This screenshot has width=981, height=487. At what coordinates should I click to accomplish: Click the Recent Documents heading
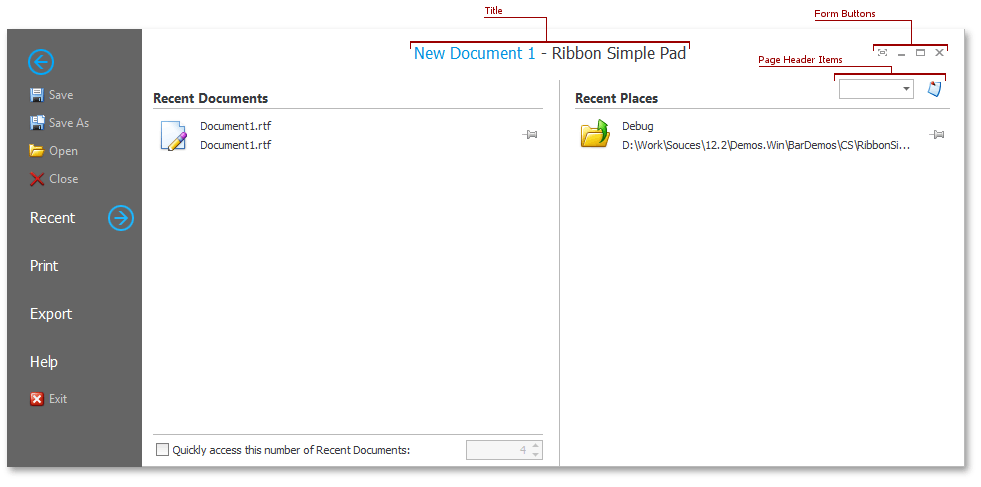210,98
